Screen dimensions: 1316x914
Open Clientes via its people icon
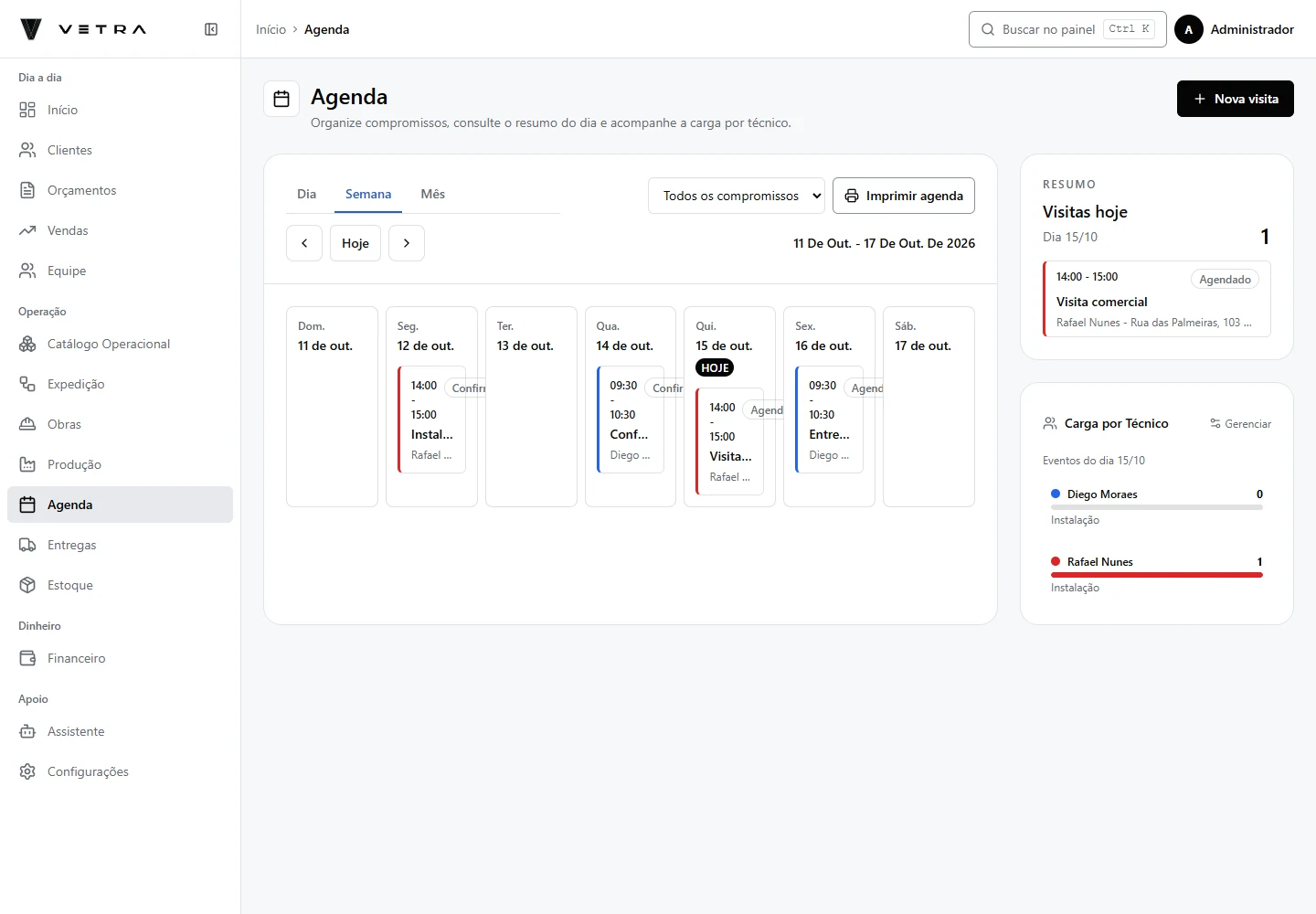pos(27,150)
